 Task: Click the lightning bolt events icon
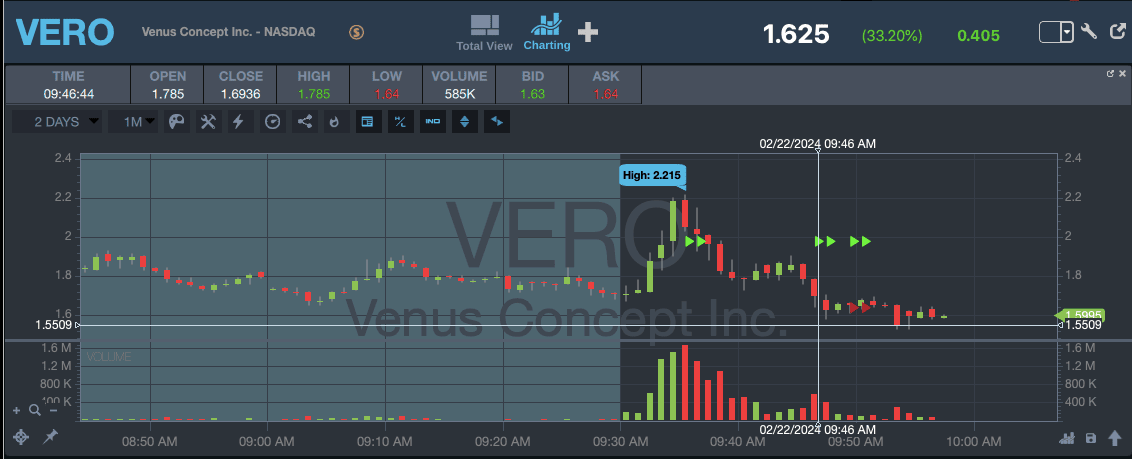click(x=240, y=122)
